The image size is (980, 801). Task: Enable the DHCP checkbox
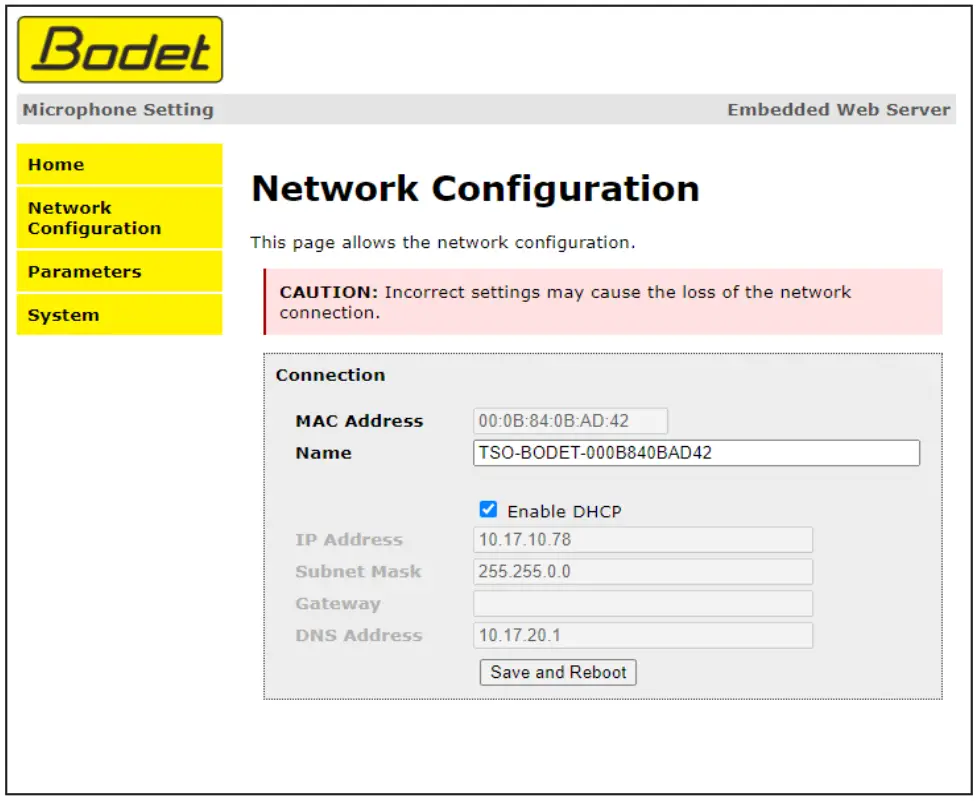(x=487, y=510)
